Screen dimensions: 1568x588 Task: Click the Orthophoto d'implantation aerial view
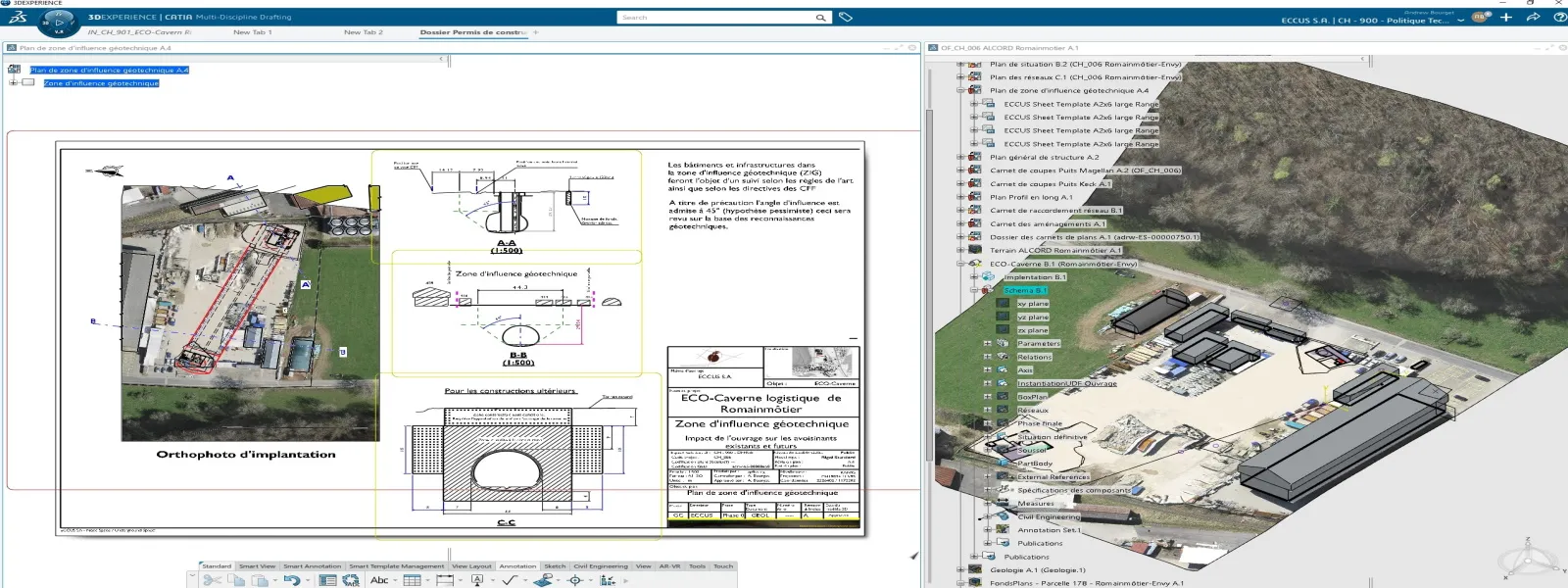[x=249, y=312]
